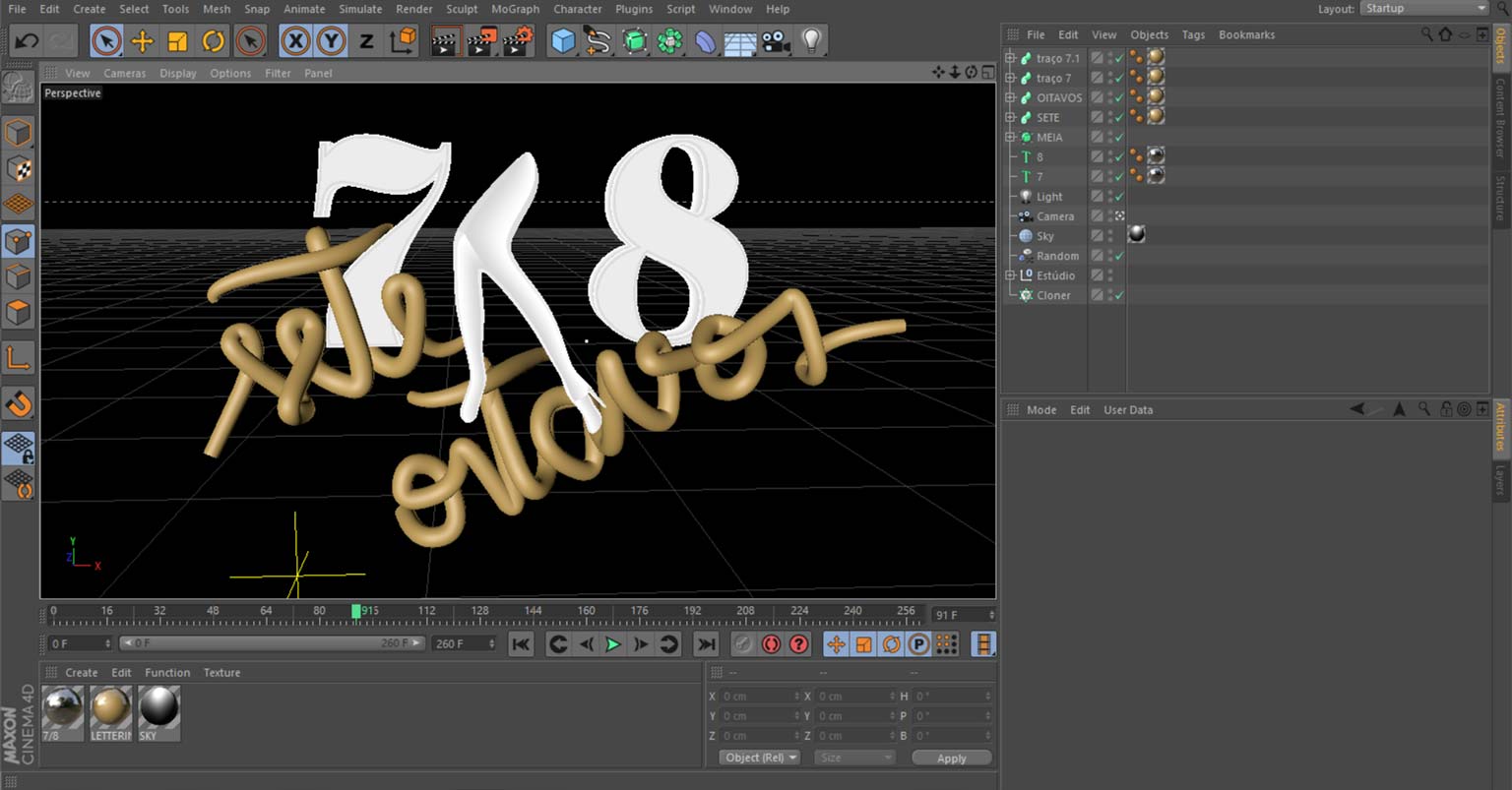Expand the MEIA object
1512x790 pixels.
point(1010,137)
